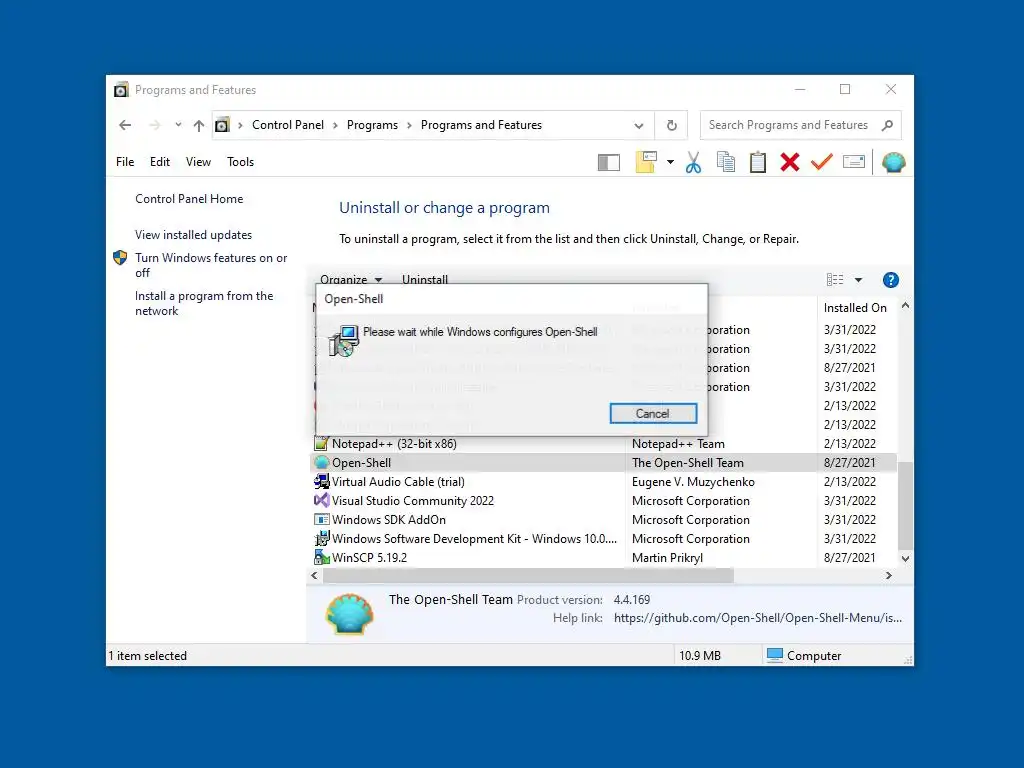Open Turn Windows features on or off

tap(211, 265)
